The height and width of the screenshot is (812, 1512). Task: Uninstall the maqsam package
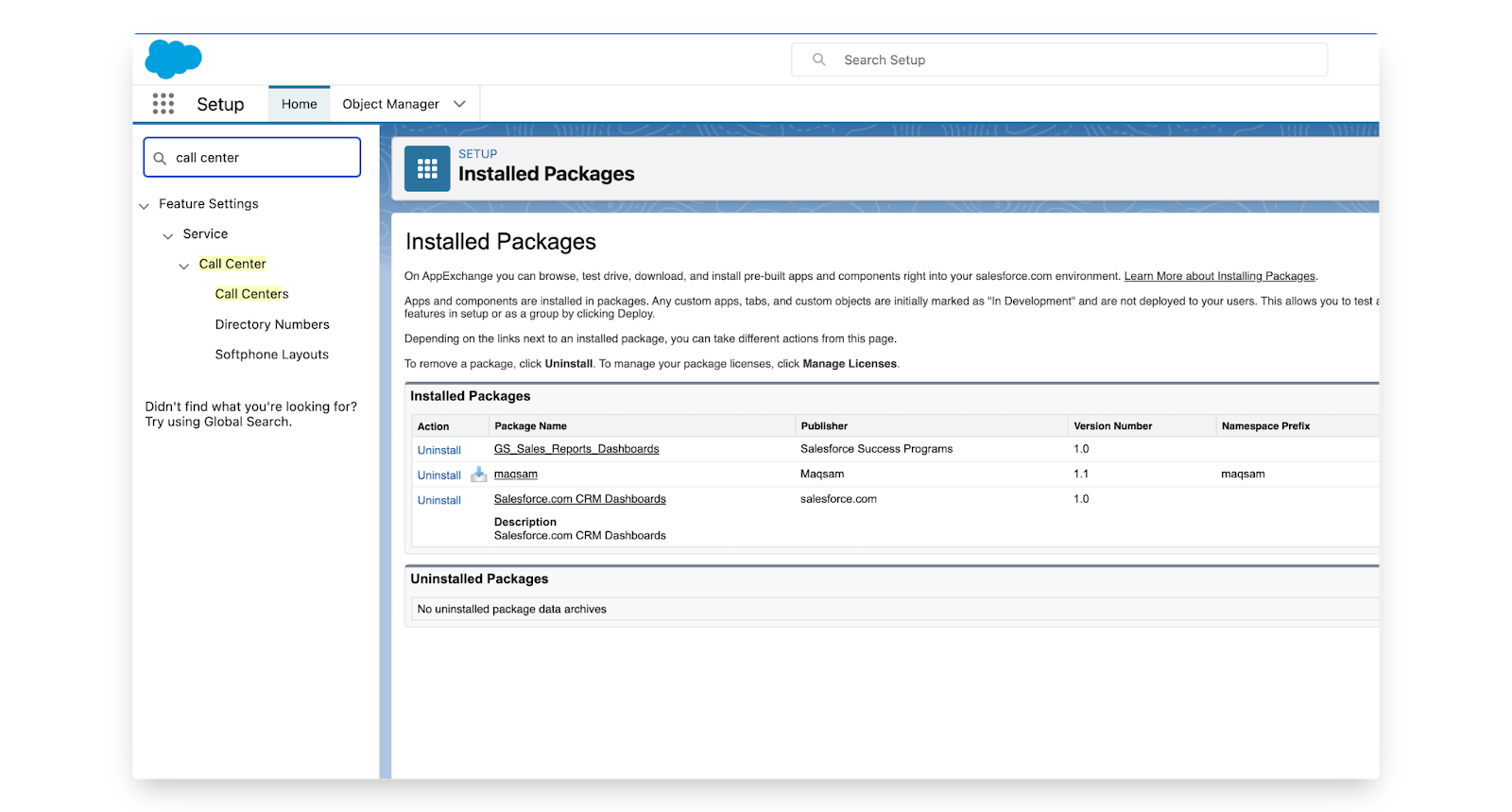(x=439, y=475)
